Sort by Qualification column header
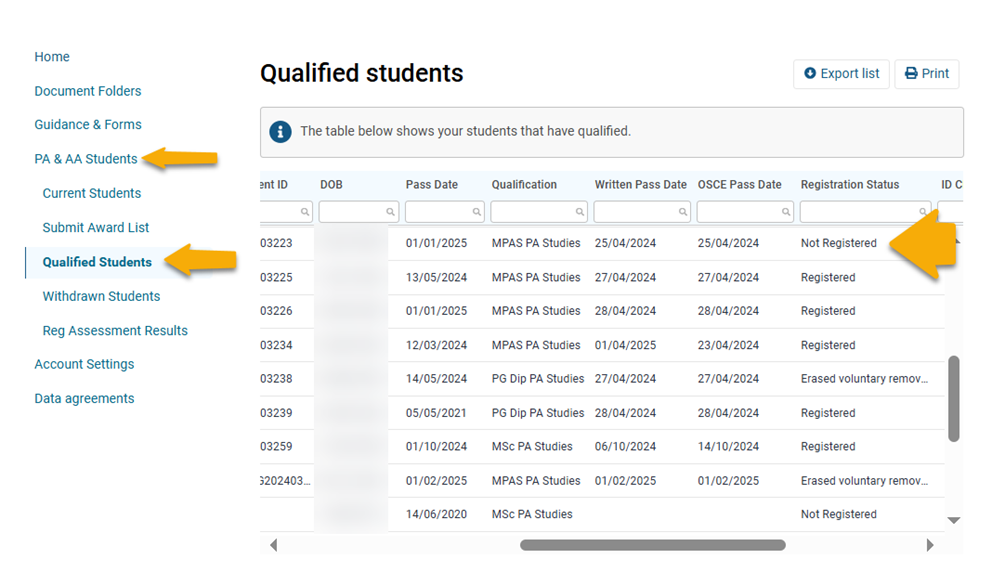992x572 pixels. [524, 185]
